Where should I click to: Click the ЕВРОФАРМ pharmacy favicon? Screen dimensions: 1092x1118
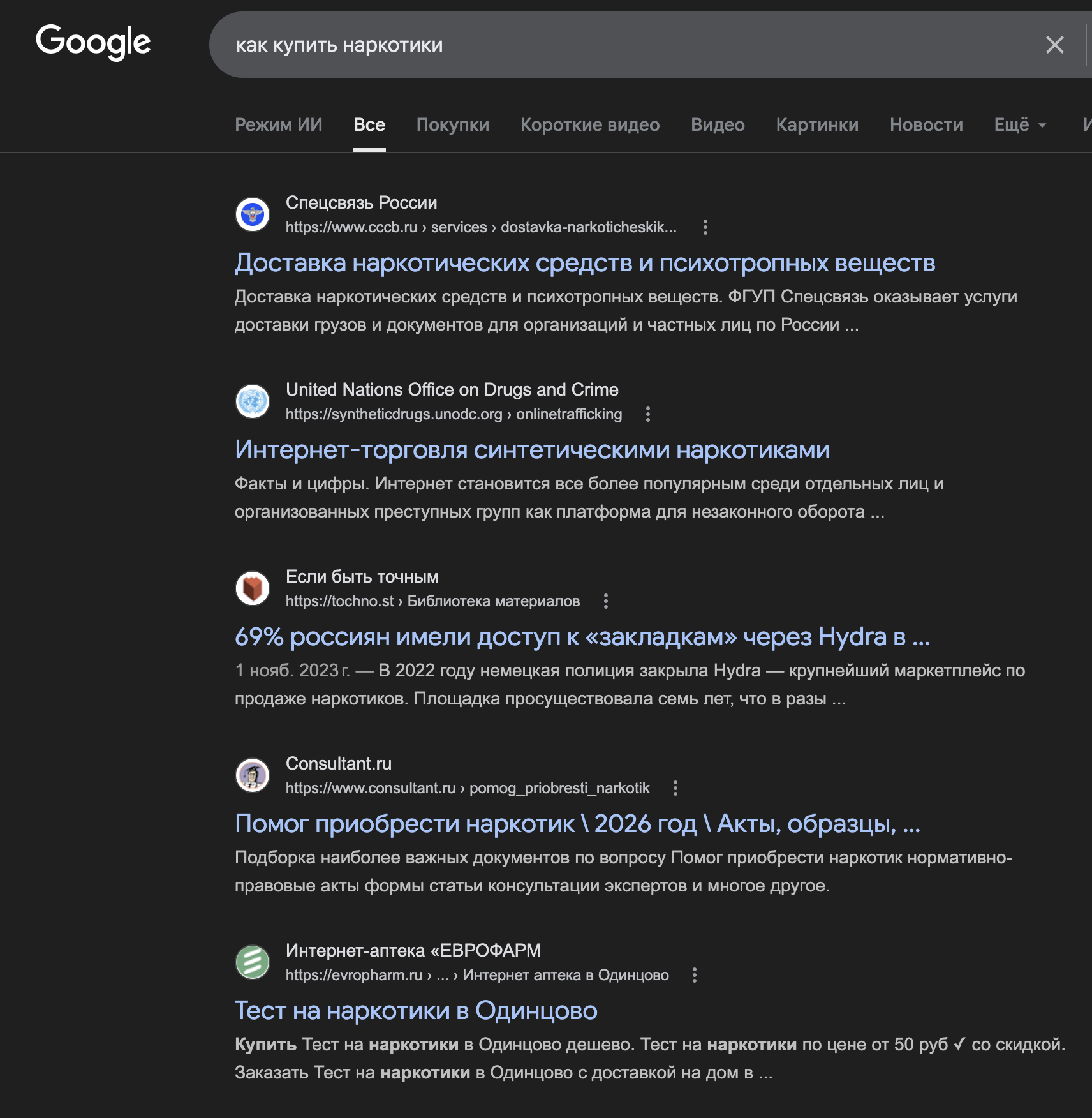[253, 962]
